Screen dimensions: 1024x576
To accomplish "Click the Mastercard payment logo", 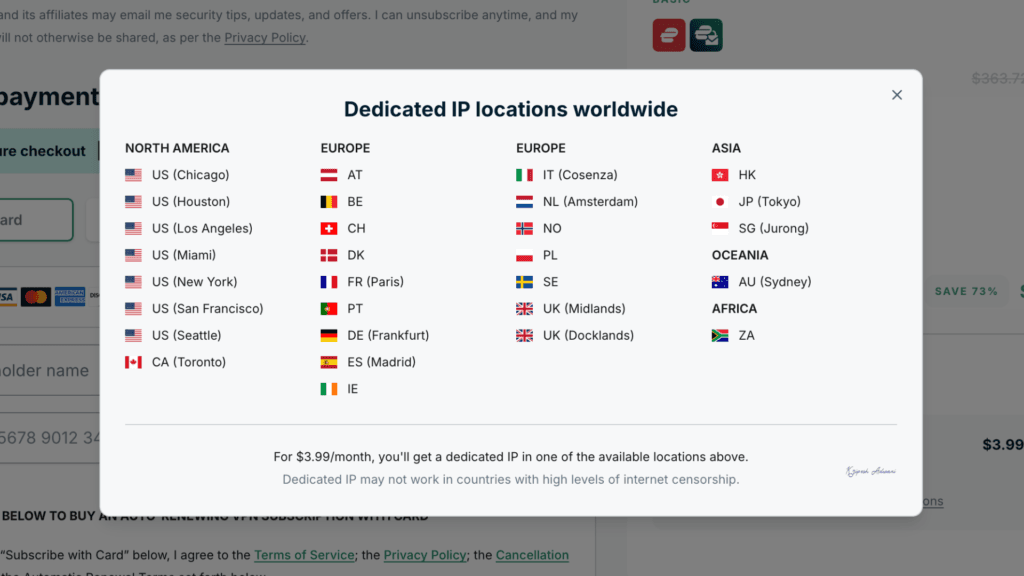I will coord(35,297).
